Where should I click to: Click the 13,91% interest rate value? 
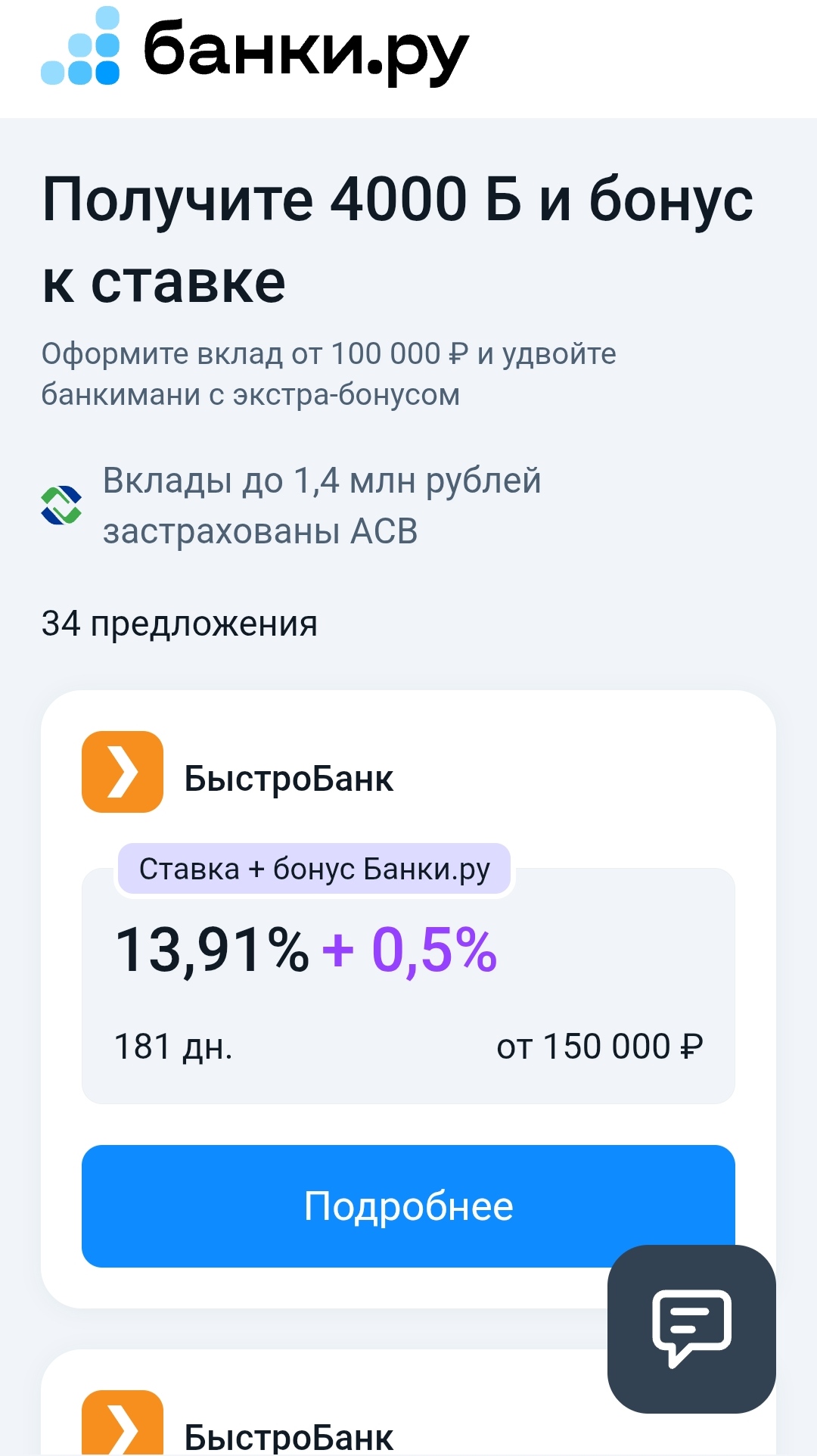(x=212, y=950)
